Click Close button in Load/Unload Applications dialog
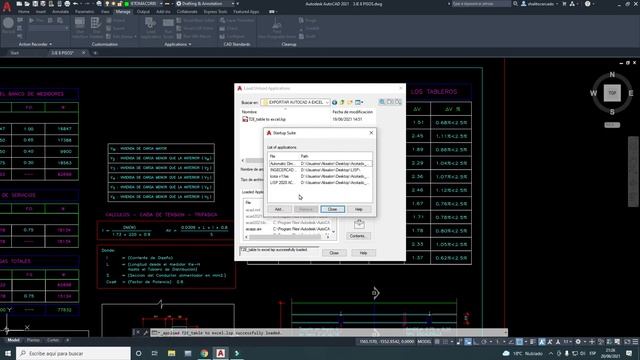 (x=334, y=253)
